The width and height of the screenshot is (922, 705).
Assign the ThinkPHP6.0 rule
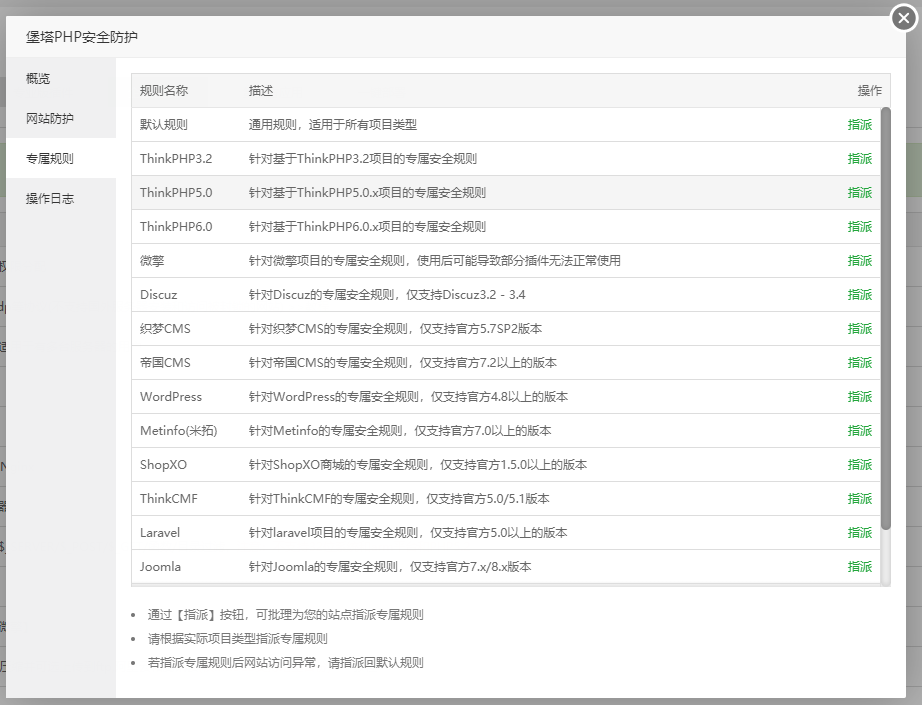click(x=860, y=227)
